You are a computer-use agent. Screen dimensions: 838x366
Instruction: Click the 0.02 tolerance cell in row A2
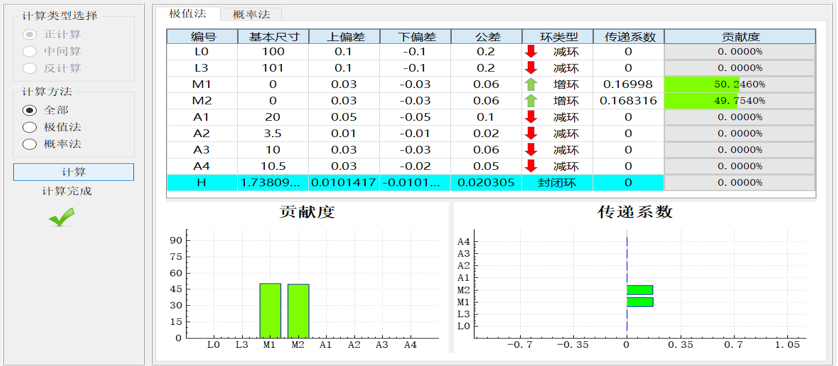(486, 133)
